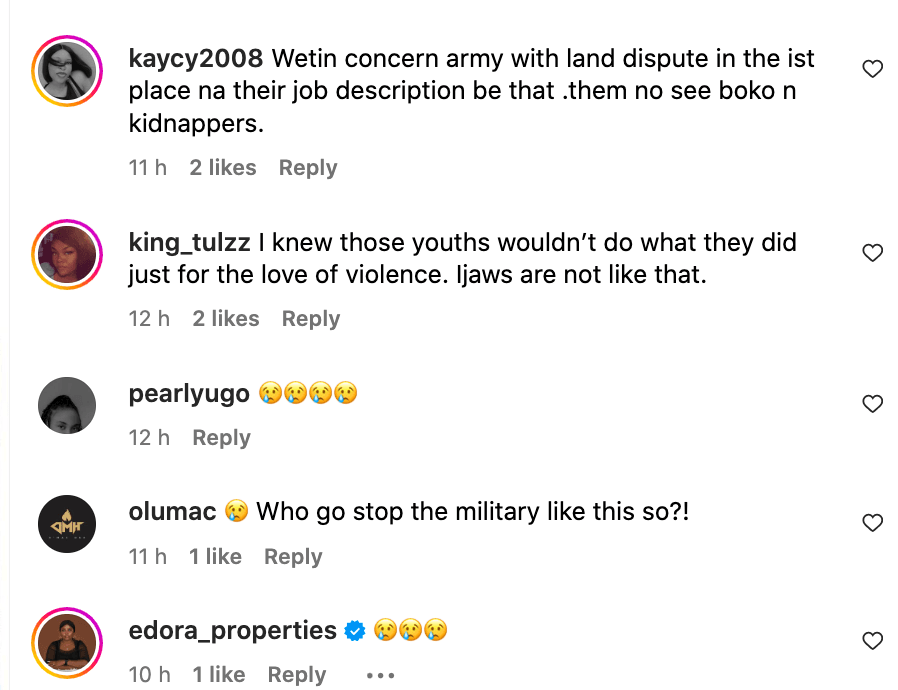Open pearlyugo's profile photo
This screenshot has height=690, width=898.
click(x=67, y=406)
